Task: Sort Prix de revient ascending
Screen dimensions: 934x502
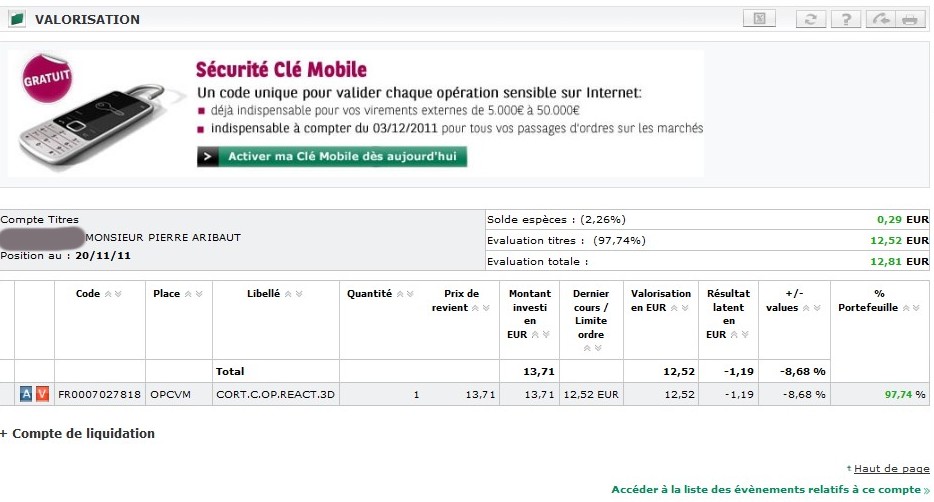Action: pos(475,308)
